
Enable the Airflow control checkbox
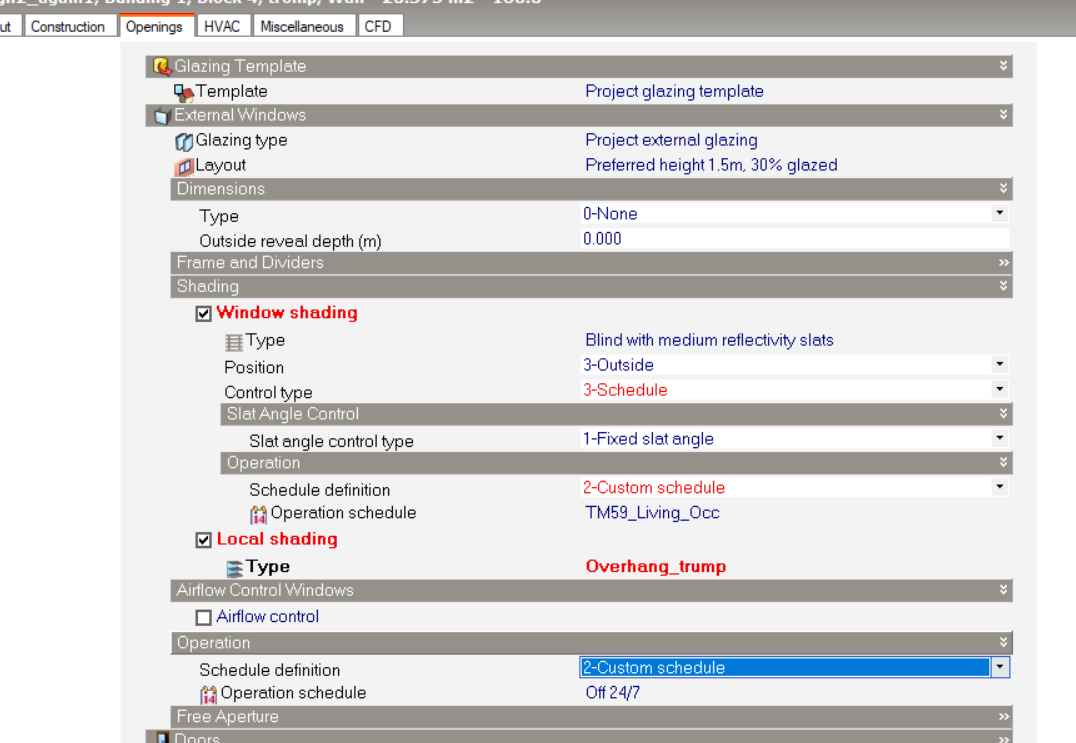(203, 617)
